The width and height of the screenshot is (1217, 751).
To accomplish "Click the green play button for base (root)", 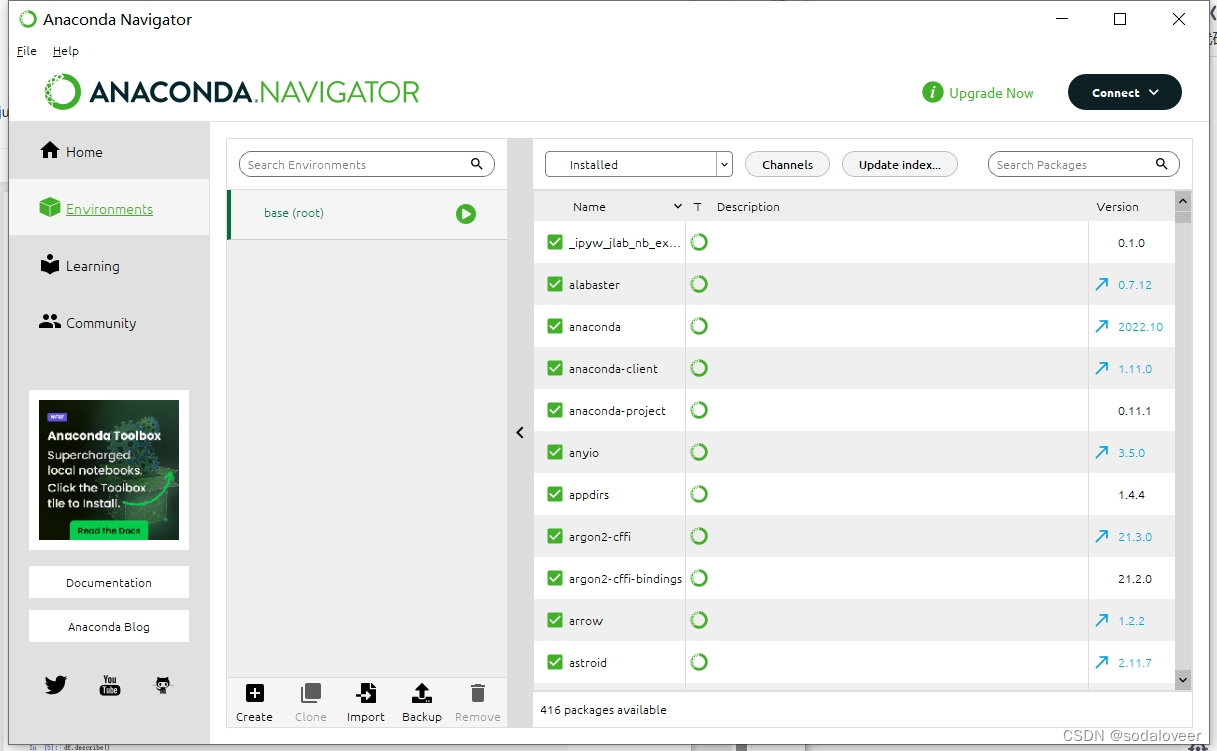I will 466,214.
